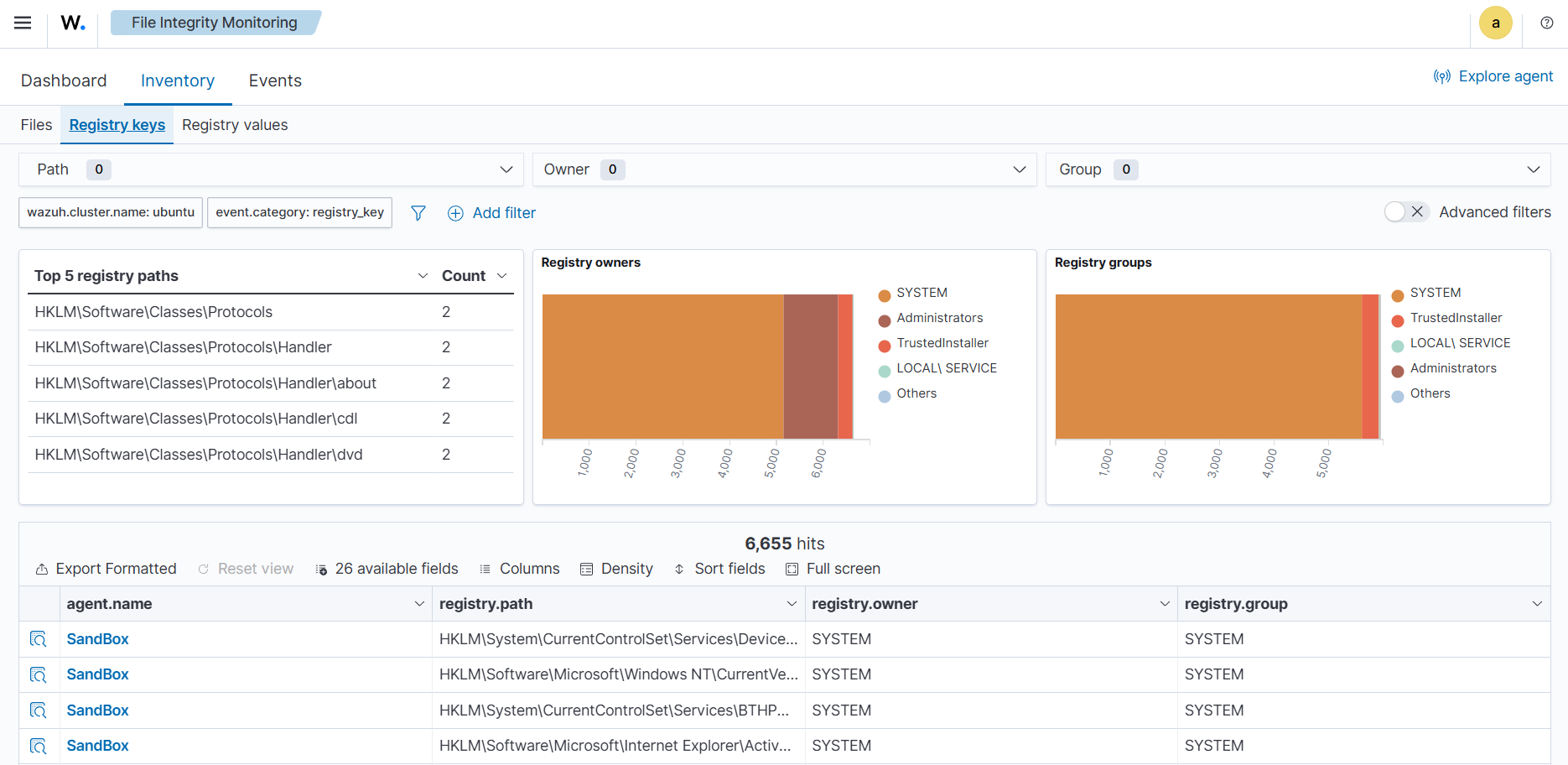The height and width of the screenshot is (765, 1568).
Task: Open registry.path column options
Action: (792, 604)
